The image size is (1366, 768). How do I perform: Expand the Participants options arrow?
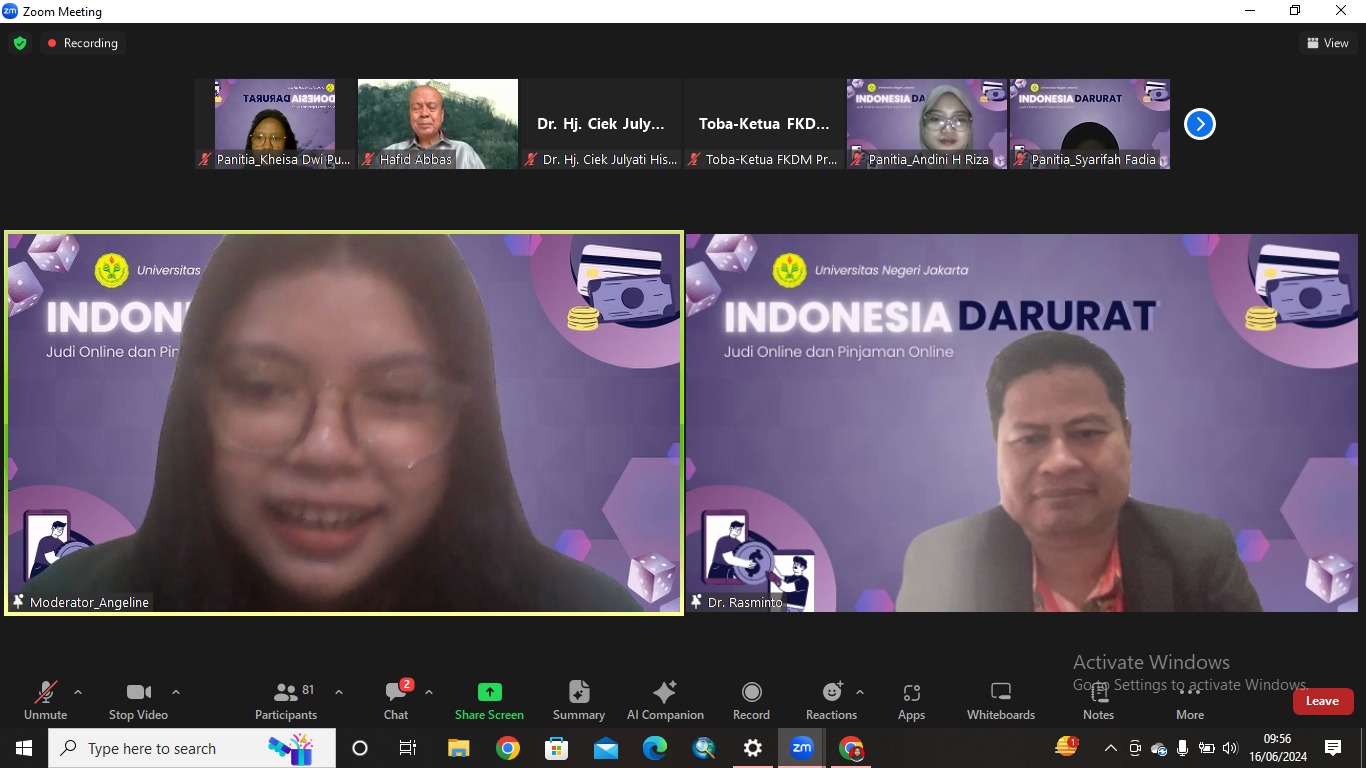[339, 692]
